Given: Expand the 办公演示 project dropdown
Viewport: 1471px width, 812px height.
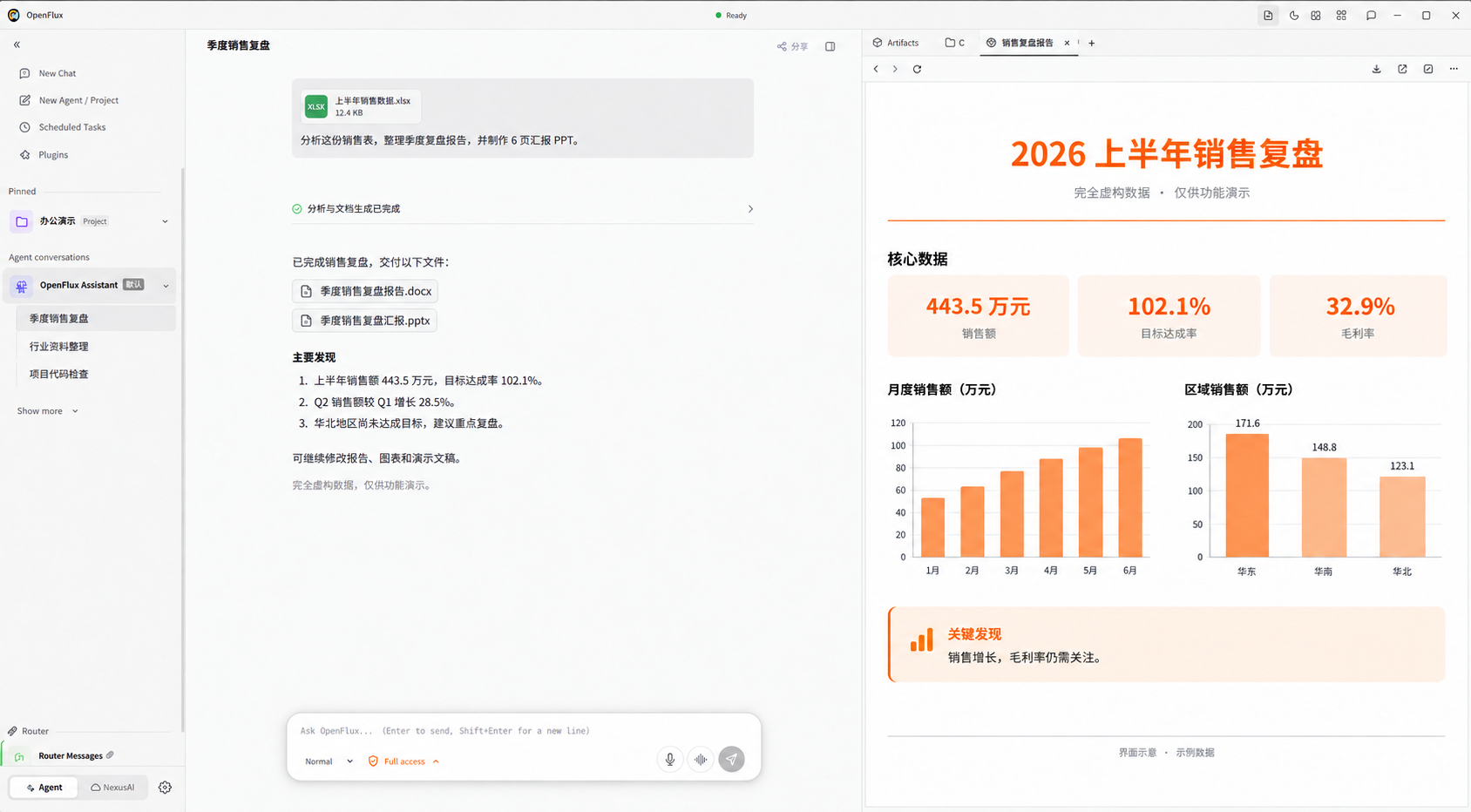Looking at the screenshot, I should (165, 221).
